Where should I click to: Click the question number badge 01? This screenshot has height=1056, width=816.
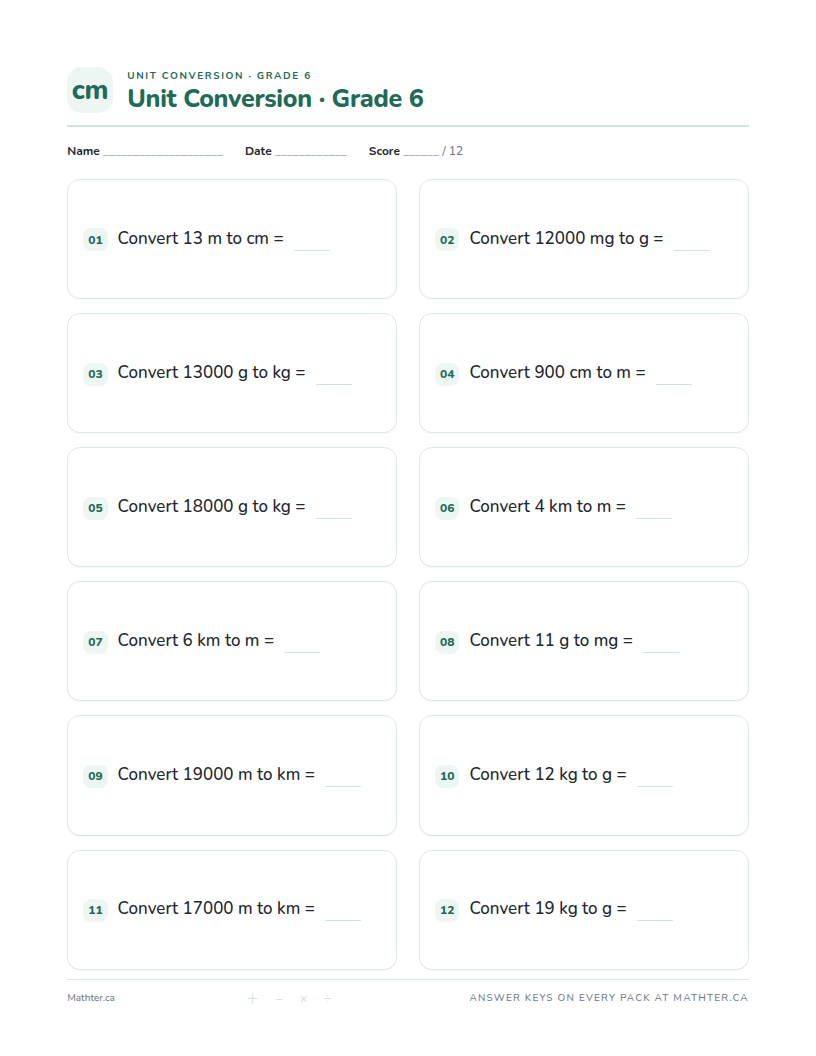(x=96, y=240)
